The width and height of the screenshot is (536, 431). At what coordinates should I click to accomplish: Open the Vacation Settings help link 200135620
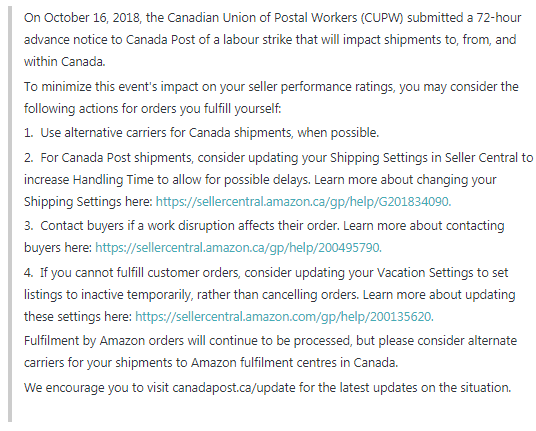(x=284, y=316)
